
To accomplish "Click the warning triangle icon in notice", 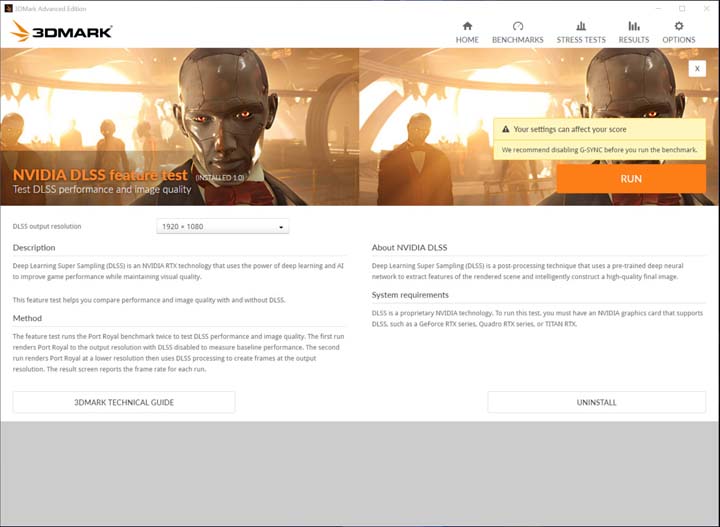I will coord(506,129).
